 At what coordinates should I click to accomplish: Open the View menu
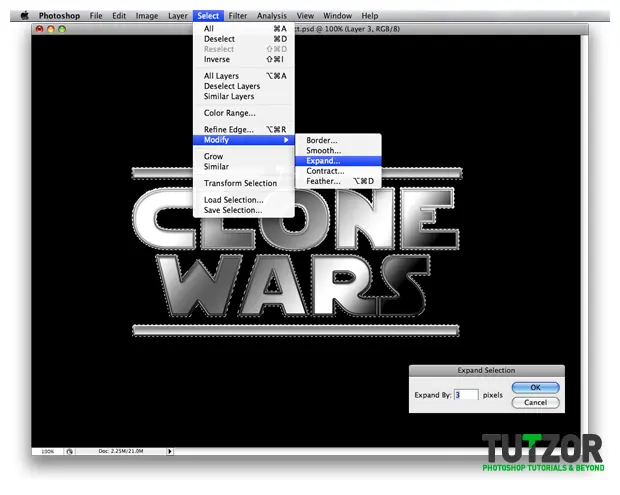click(x=305, y=16)
